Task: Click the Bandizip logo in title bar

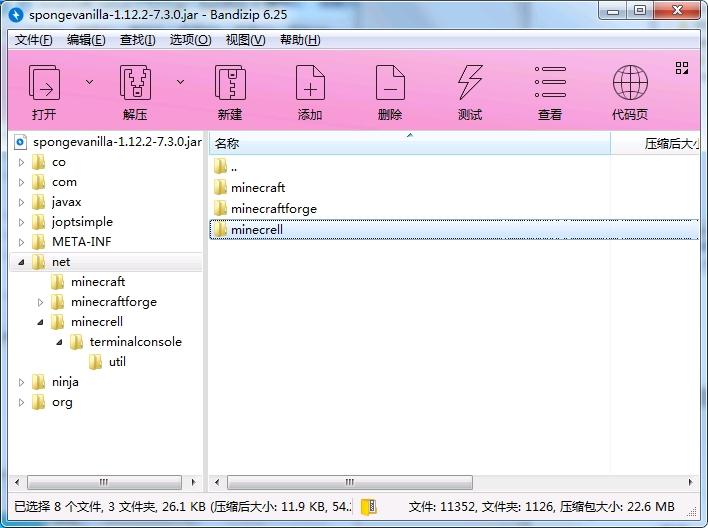Action: coord(16,14)
